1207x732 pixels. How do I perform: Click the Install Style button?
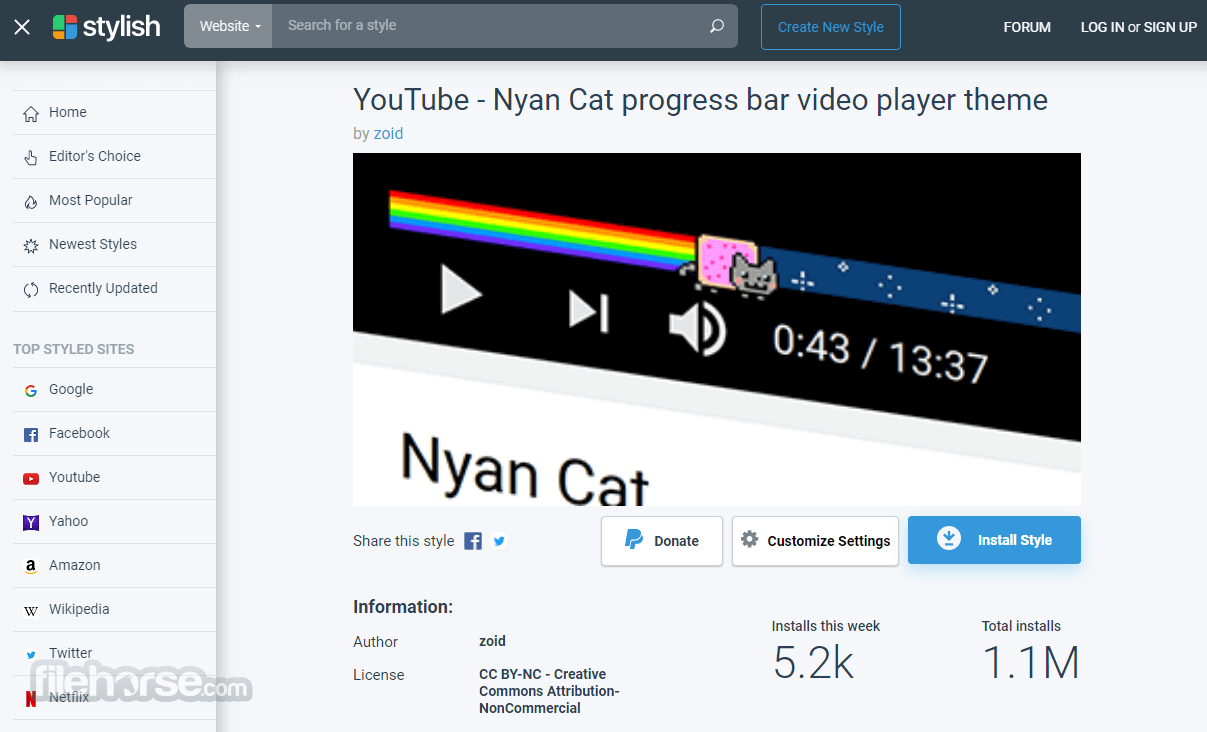(994, 540)
